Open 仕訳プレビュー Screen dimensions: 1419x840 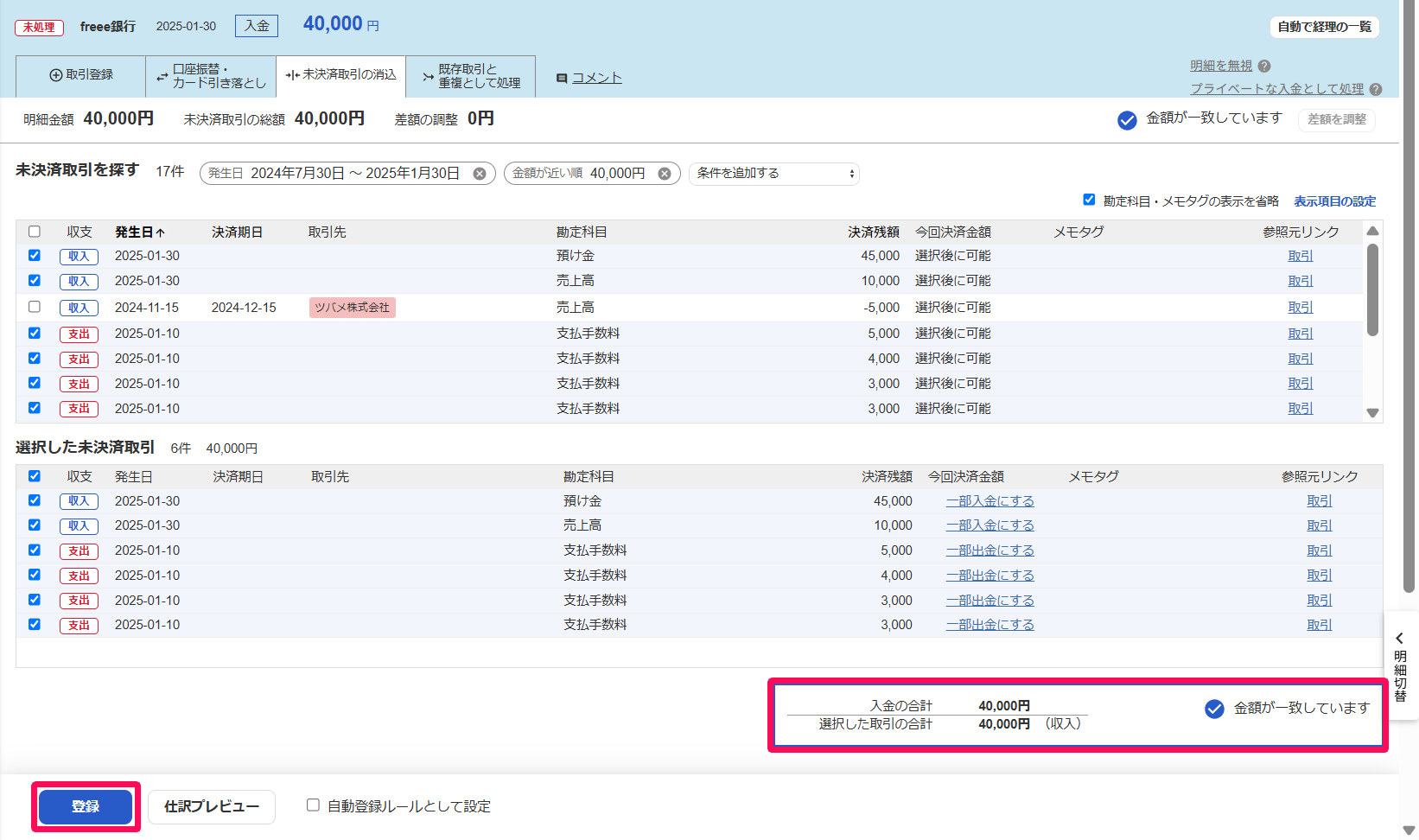212,806
